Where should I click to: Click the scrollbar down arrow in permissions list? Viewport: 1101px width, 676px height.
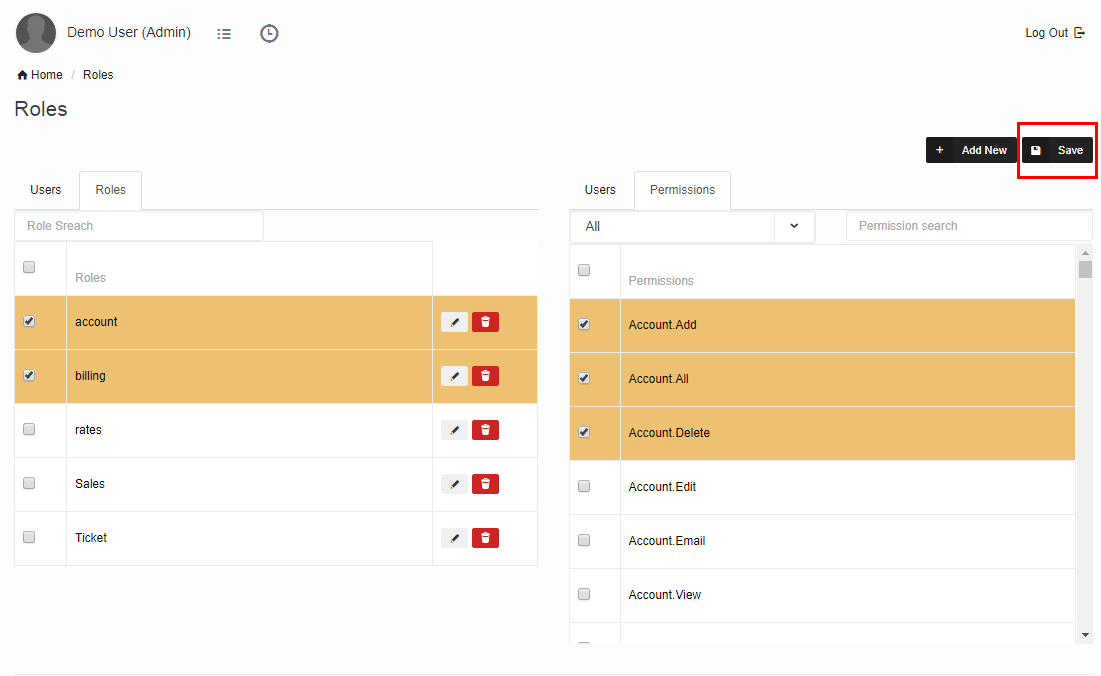point(1086,634)
